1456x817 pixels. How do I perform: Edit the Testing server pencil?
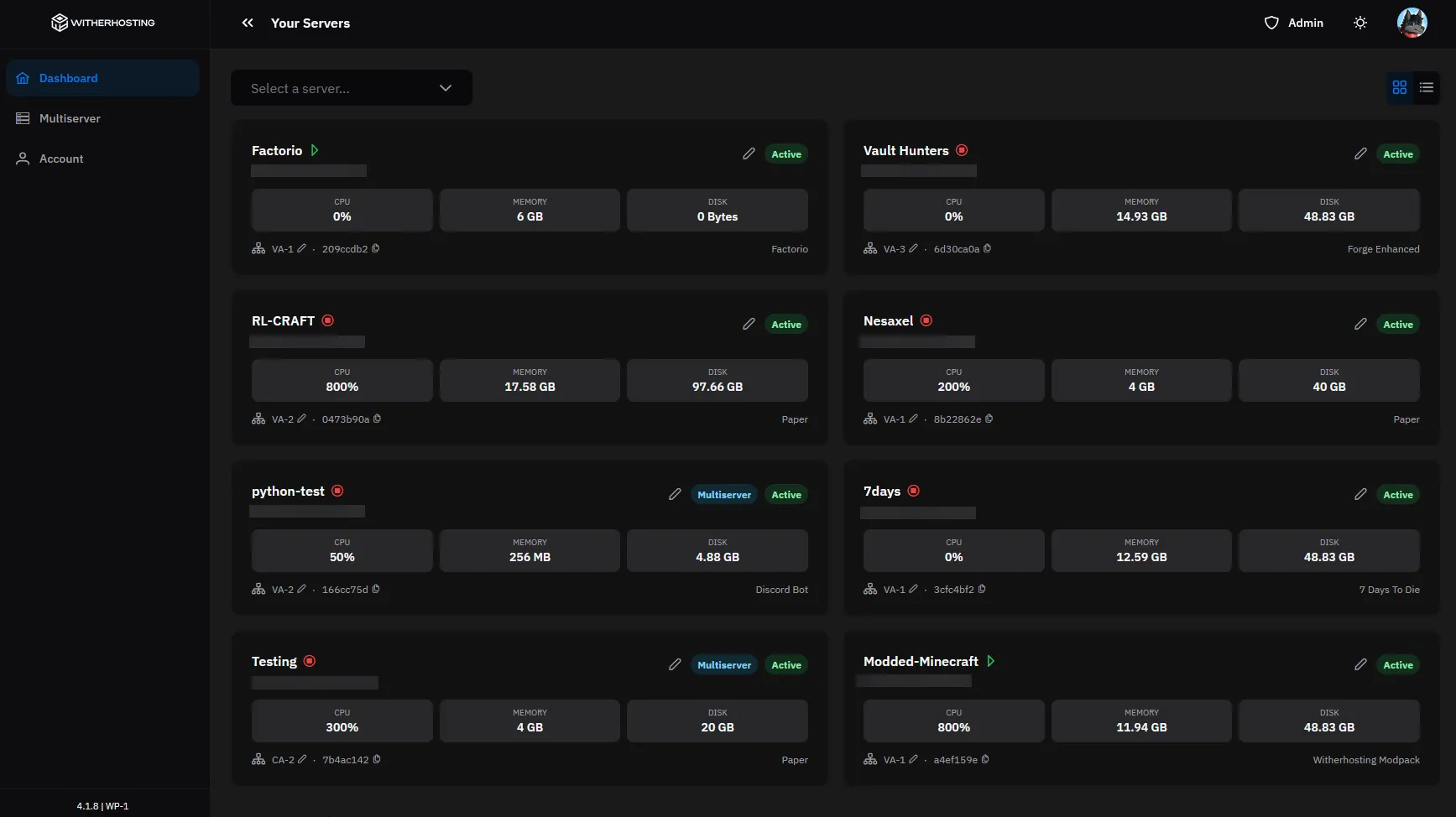click(x=675, y=664)
